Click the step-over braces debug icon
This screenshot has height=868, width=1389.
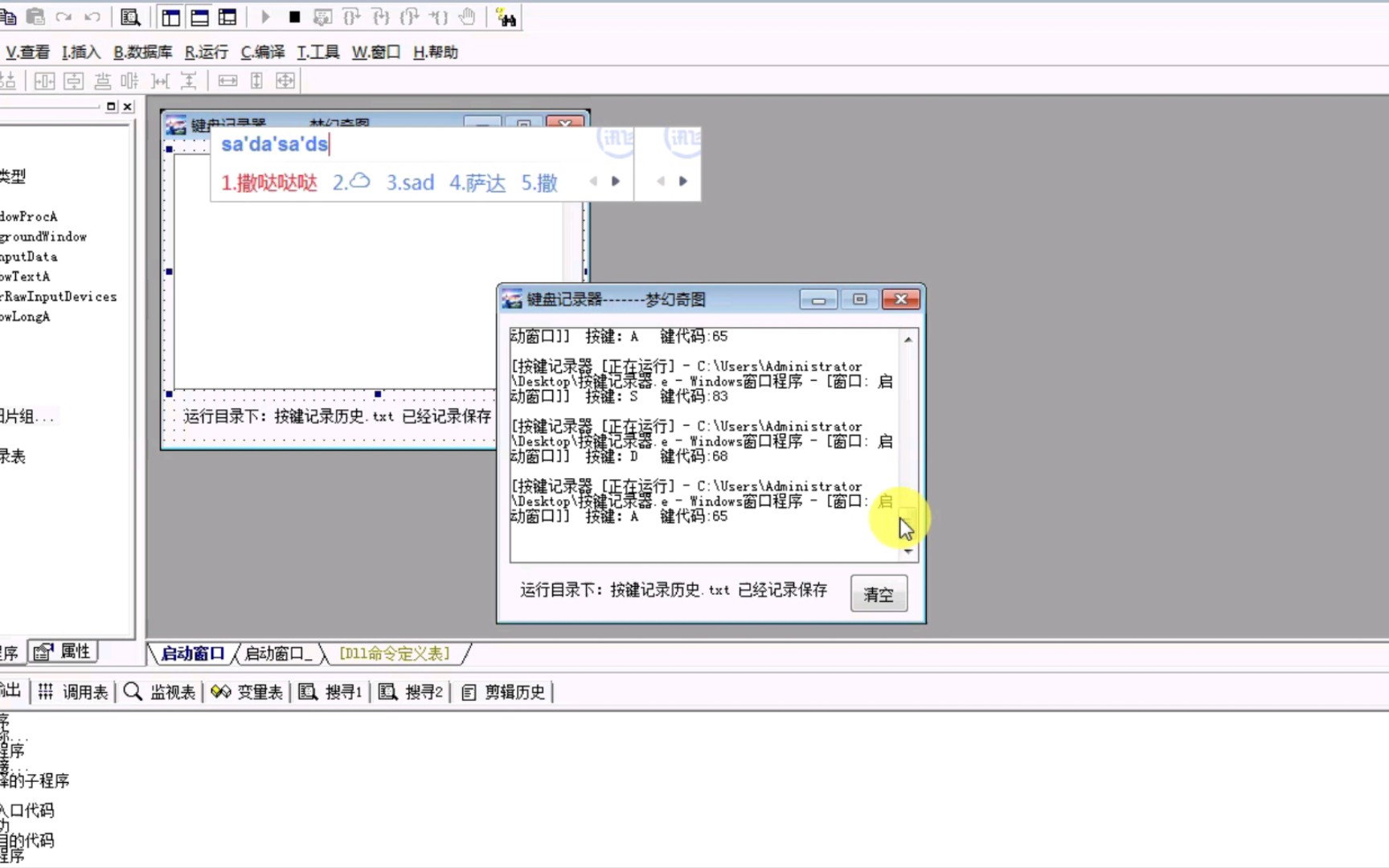351,17
